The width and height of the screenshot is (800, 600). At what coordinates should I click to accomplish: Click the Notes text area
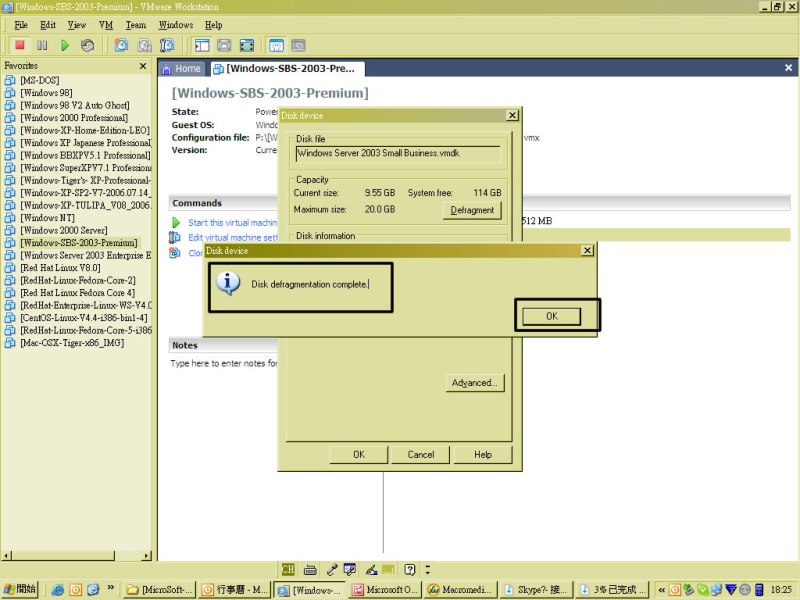(224, 363)
